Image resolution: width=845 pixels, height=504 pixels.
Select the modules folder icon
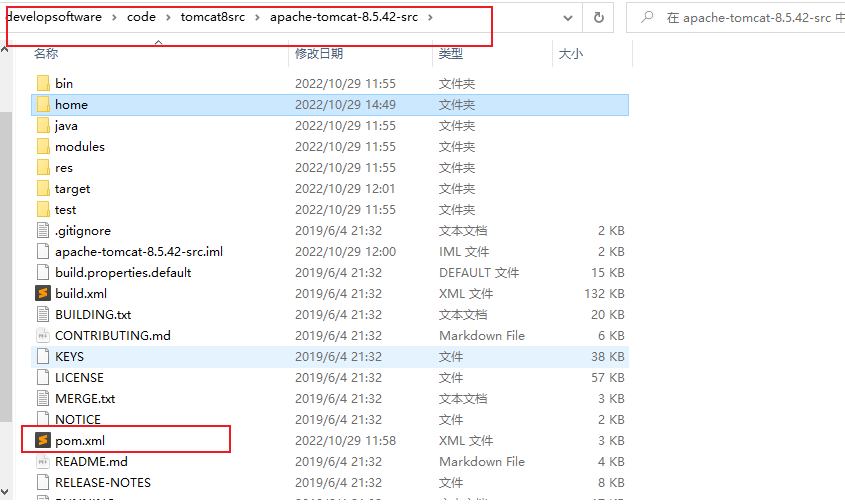43,147
